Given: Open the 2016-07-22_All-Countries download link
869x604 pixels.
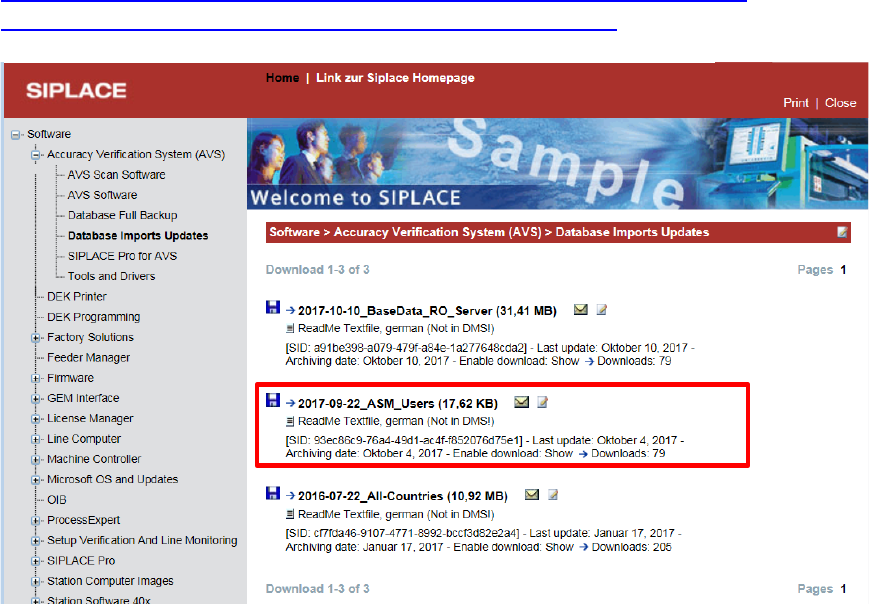Looking at the screenshot, I should pos(403,496).
